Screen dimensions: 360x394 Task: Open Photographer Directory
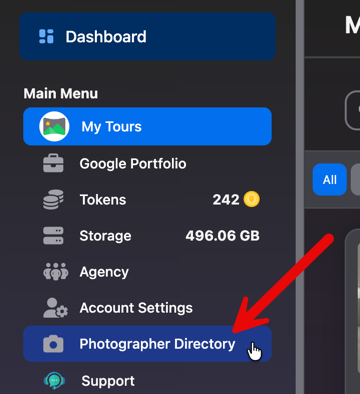point(147,344)
